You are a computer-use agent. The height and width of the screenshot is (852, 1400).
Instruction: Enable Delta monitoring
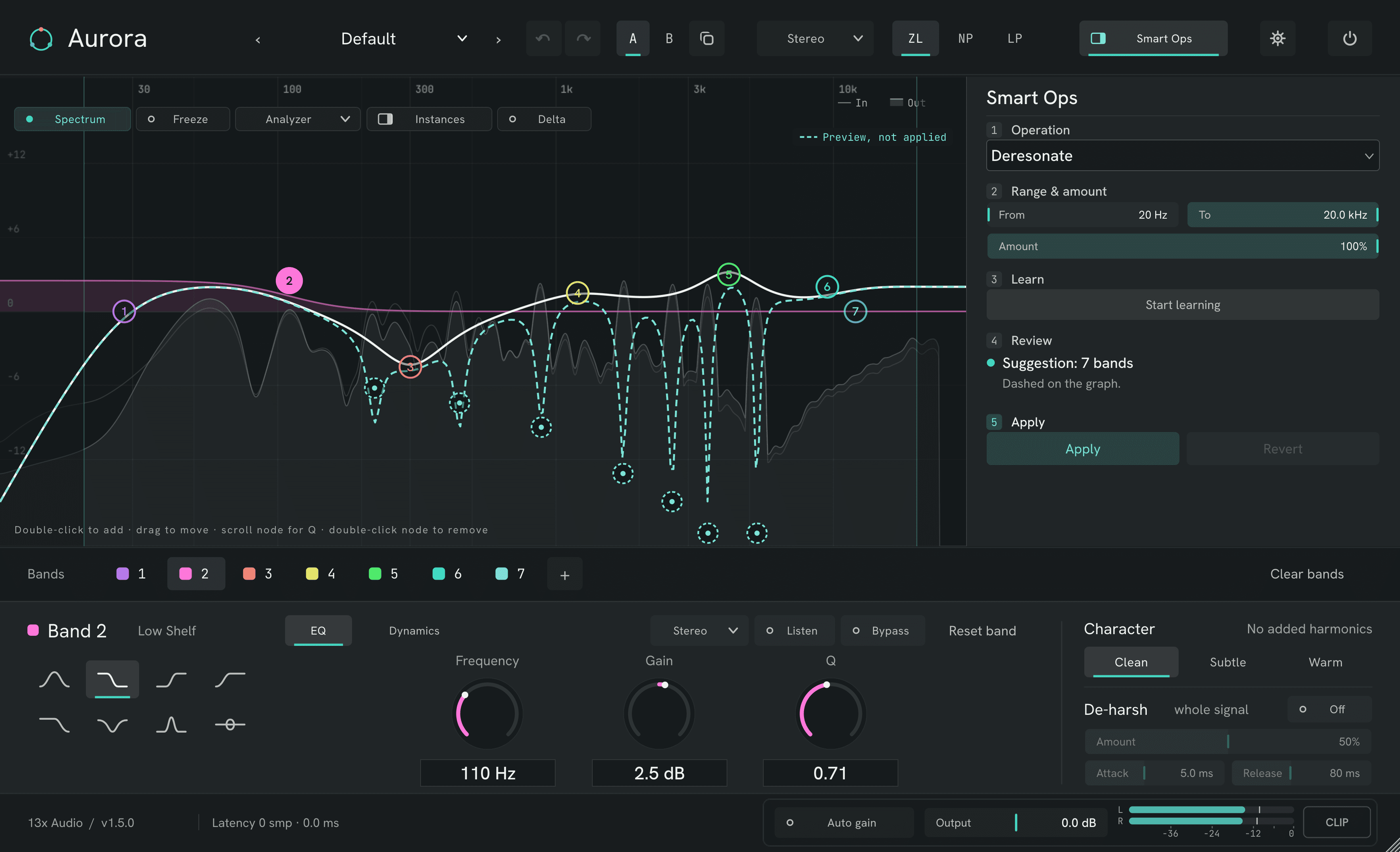[x=544, y=119]
